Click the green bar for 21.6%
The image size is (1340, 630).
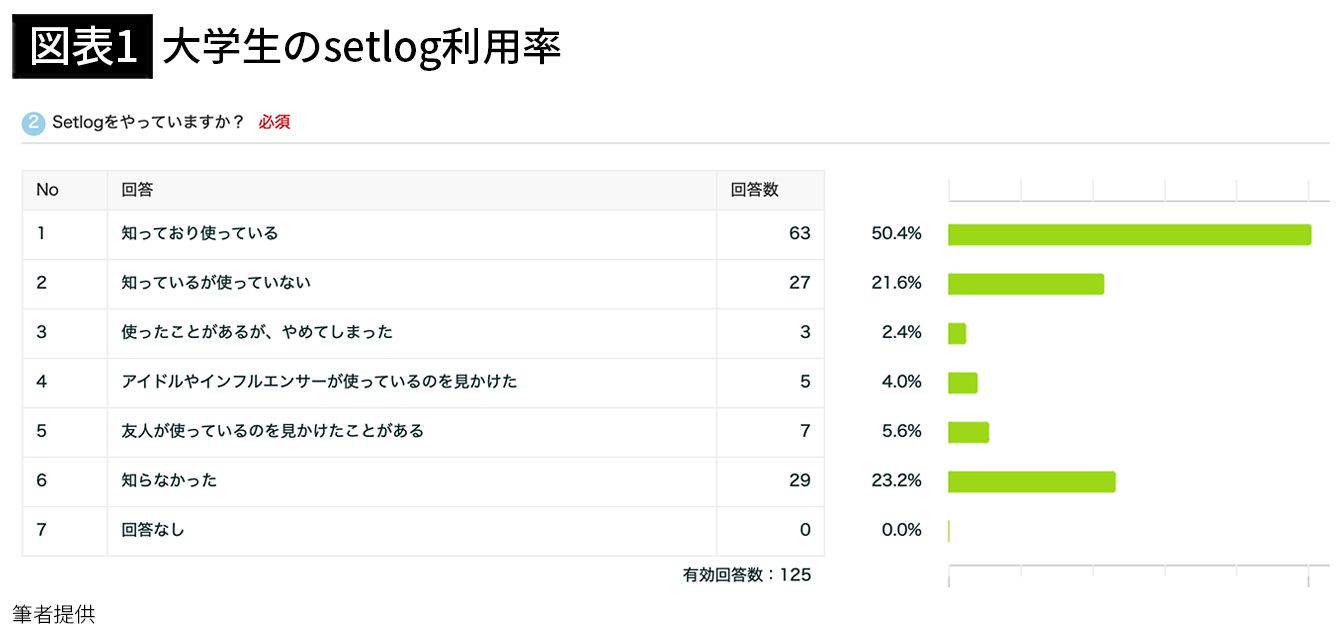coord(1026,284)
